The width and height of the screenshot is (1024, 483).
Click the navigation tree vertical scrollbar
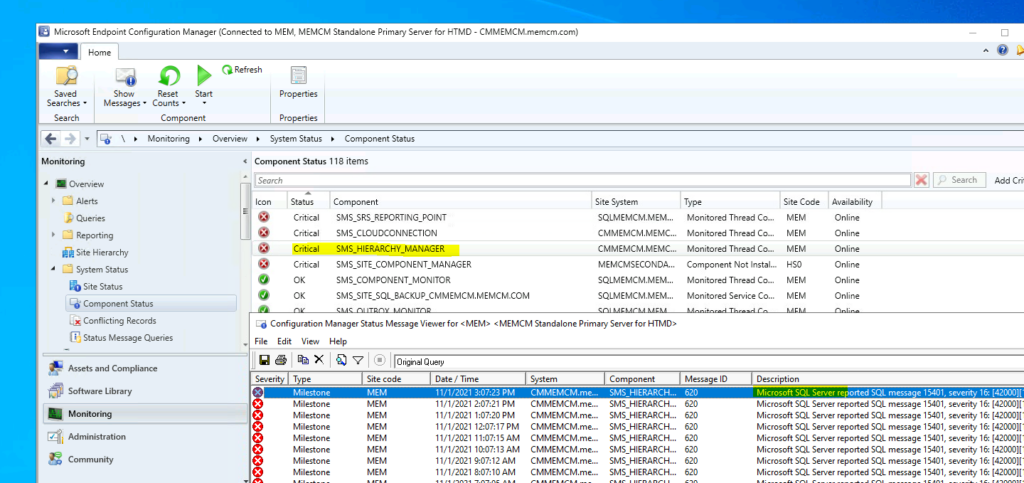245,211
